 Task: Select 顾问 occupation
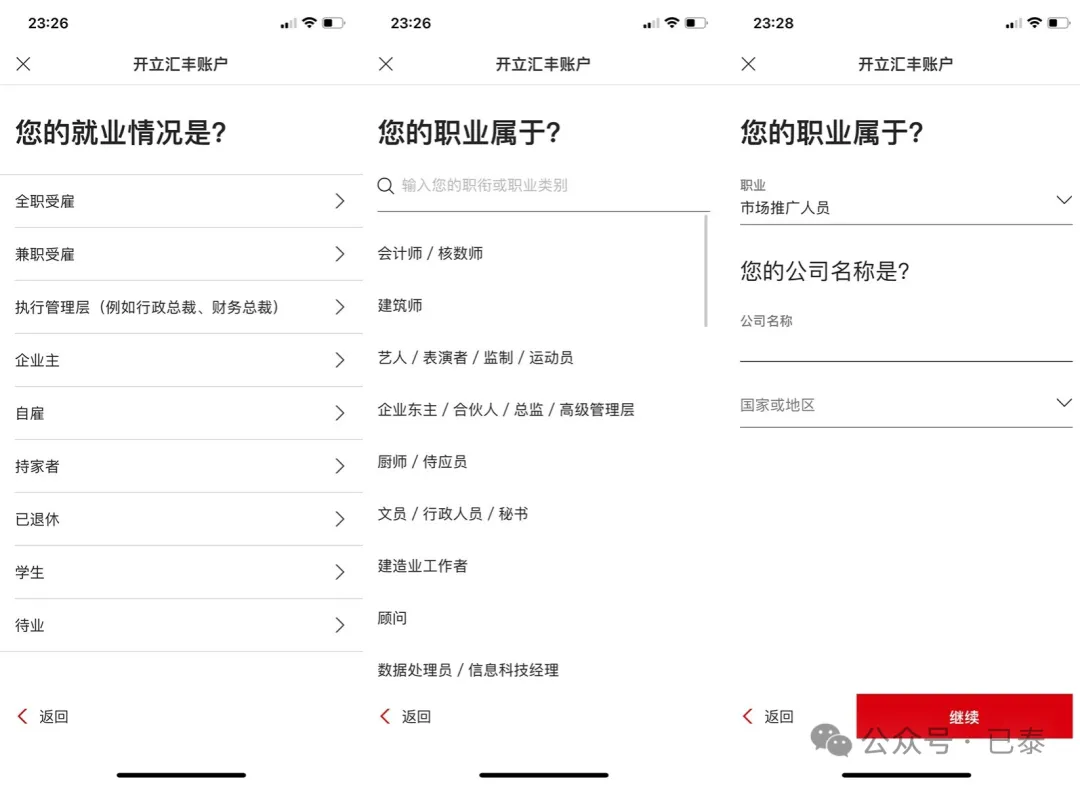392,618
